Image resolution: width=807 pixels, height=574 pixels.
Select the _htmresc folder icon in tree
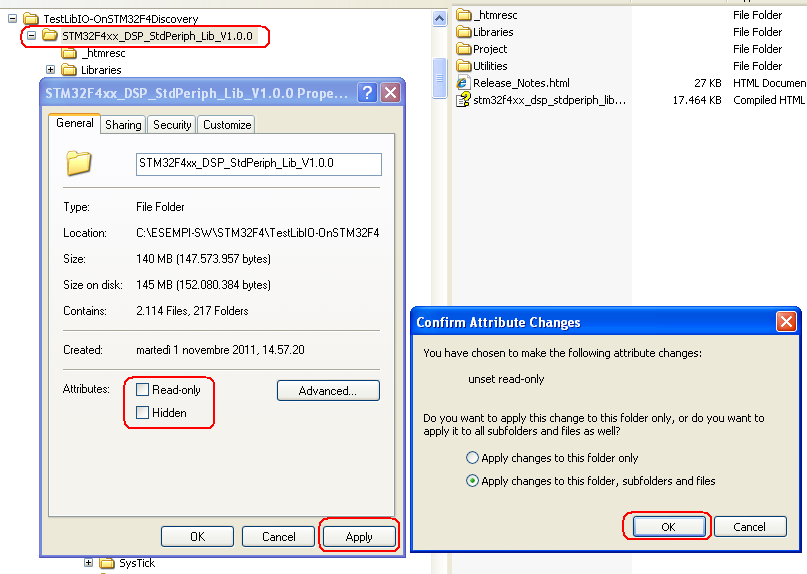pos(68,53)
